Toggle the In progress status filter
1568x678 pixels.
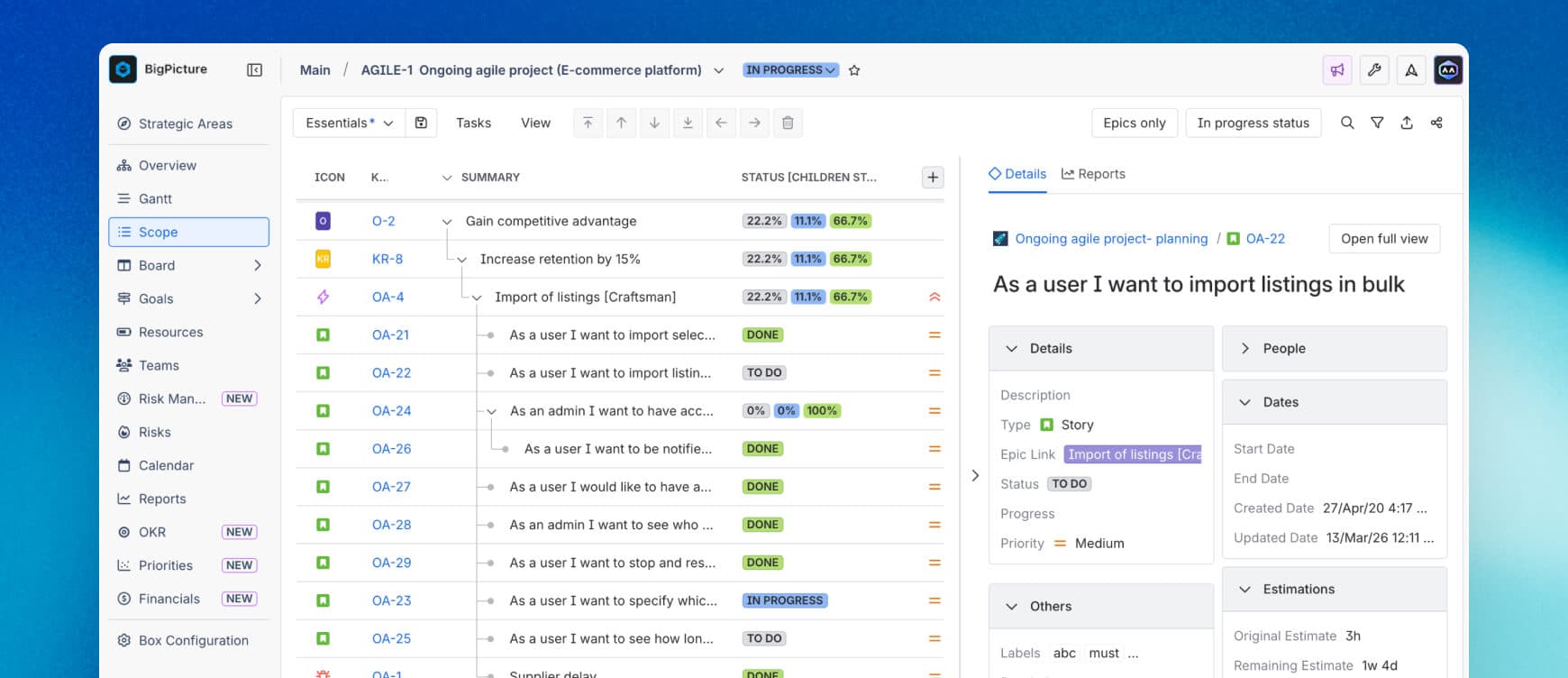1253,123
